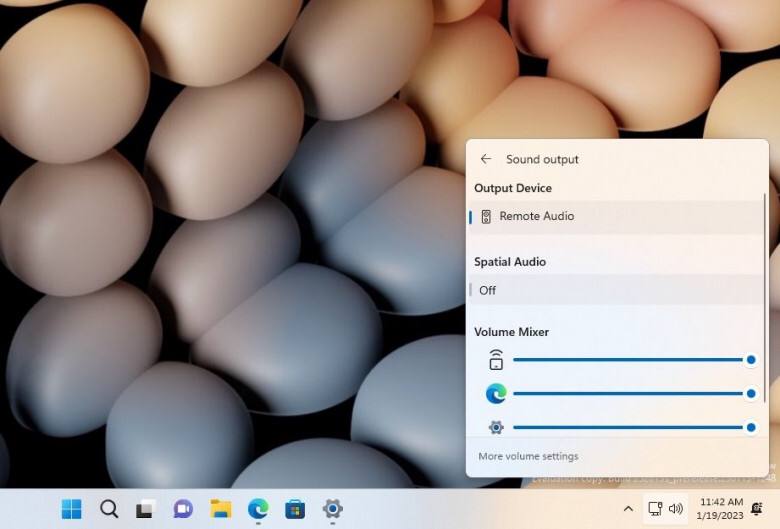
Task: Open taskbar Search
Action: pyautogui.click(x=109, y=509)
